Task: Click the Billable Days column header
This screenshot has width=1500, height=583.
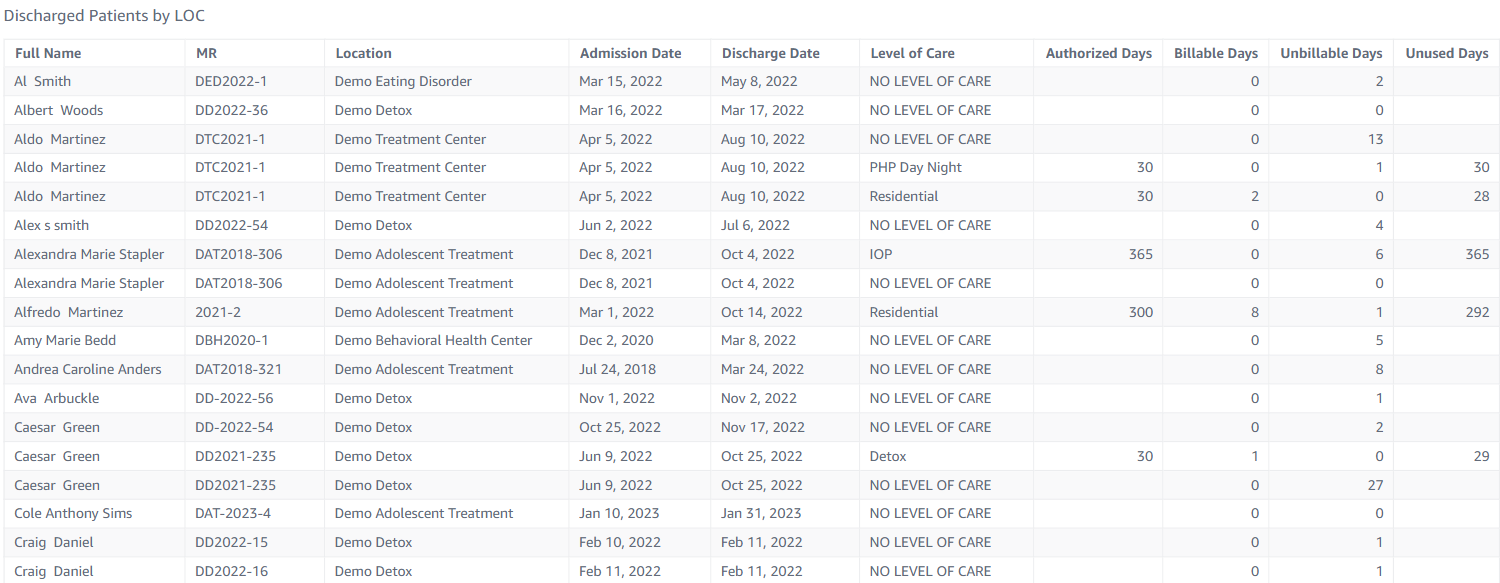Action: (x=1215, y=53)
